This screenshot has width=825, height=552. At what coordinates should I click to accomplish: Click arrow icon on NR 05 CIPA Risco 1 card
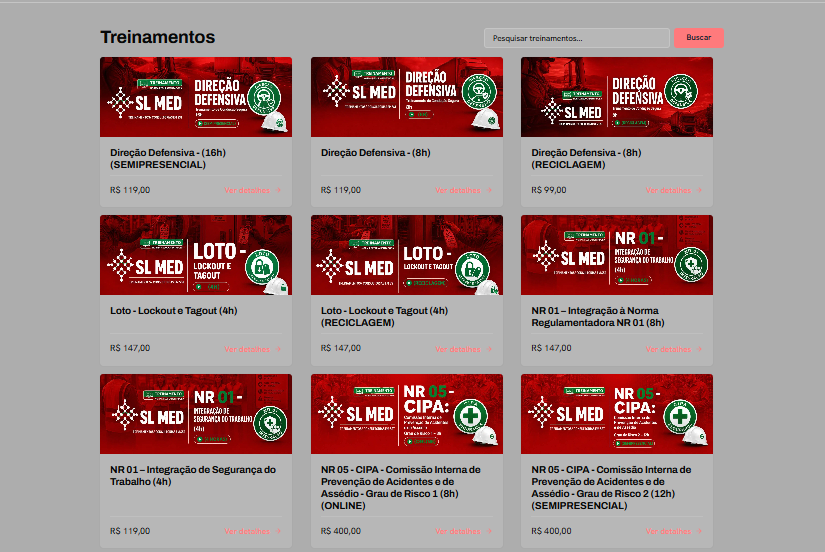coord(489,531)
